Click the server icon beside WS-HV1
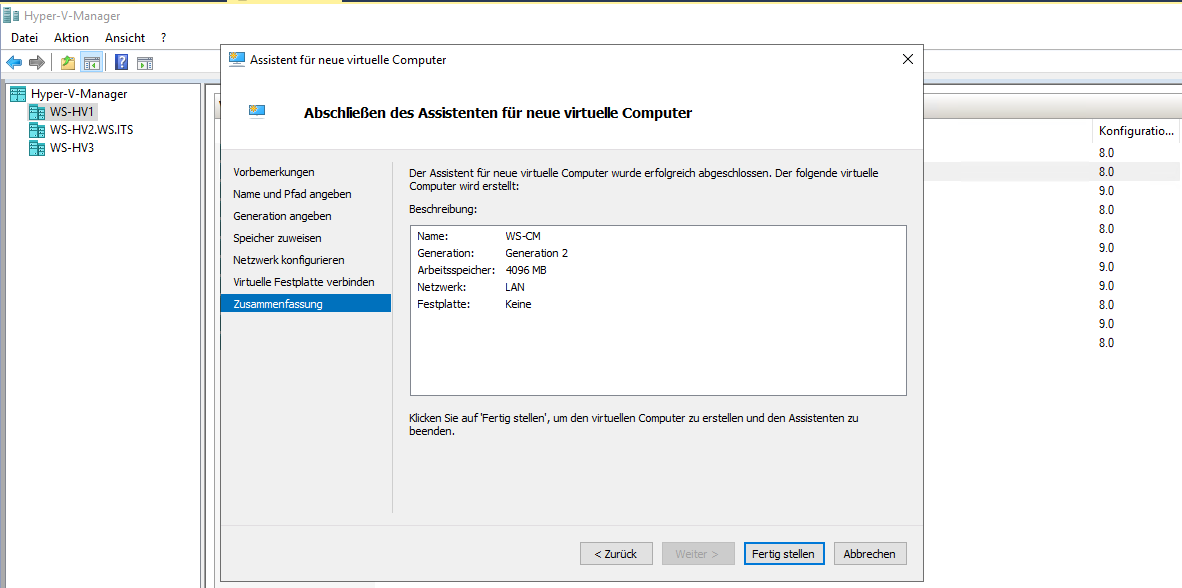 (37, 112)
